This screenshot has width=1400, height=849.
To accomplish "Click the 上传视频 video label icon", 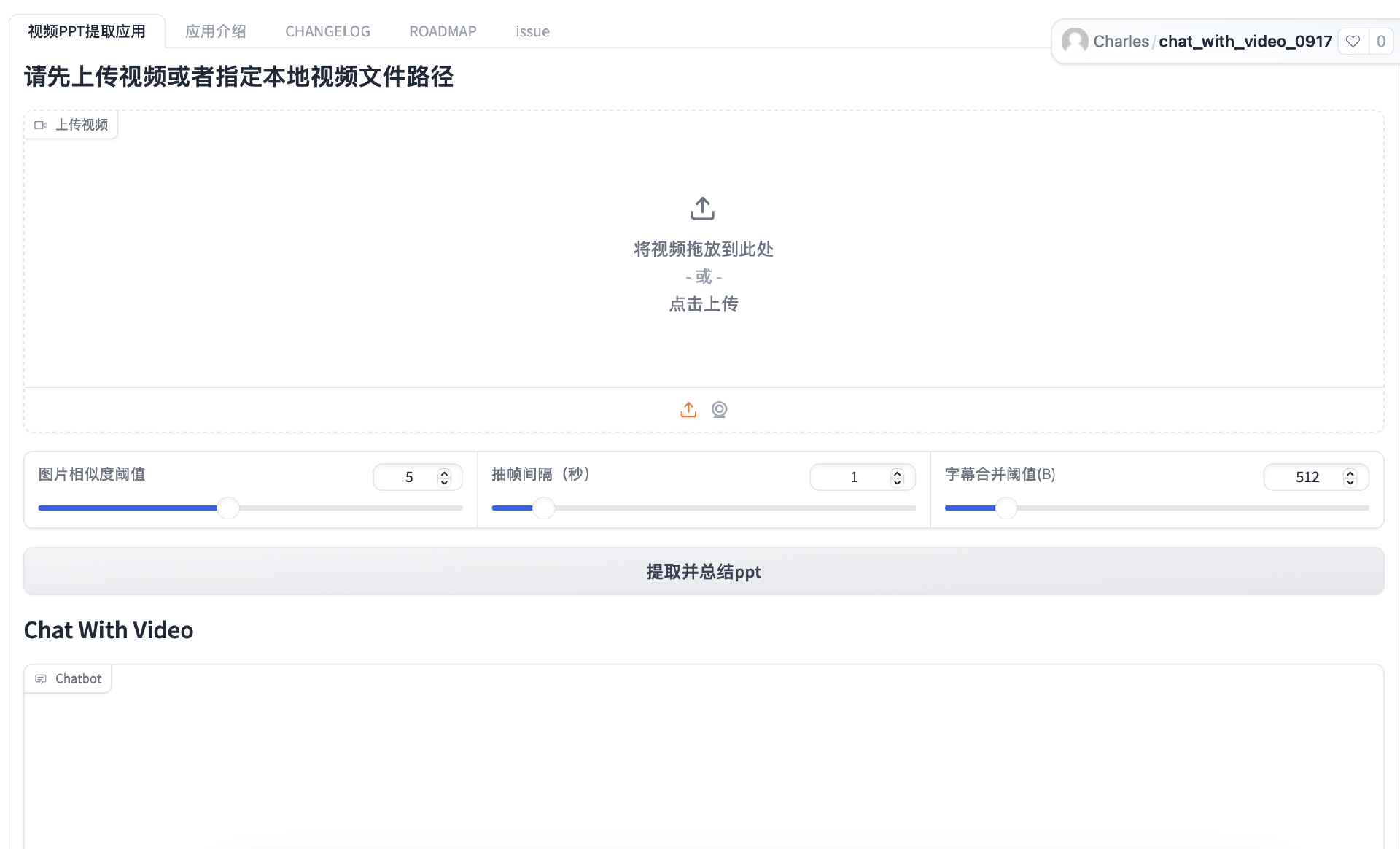I will tap(41, 125).
